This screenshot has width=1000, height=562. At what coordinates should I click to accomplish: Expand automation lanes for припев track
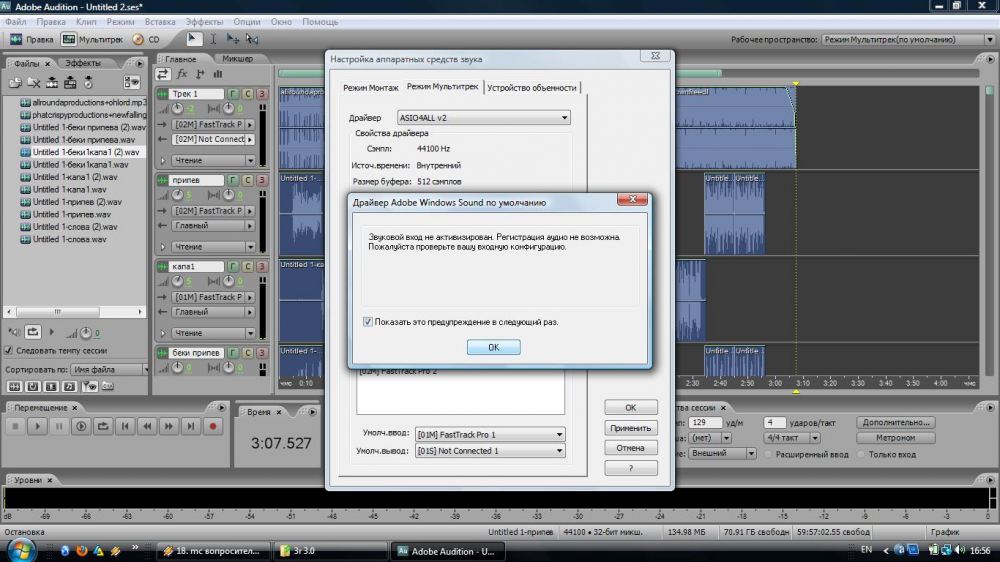(163, 247)
